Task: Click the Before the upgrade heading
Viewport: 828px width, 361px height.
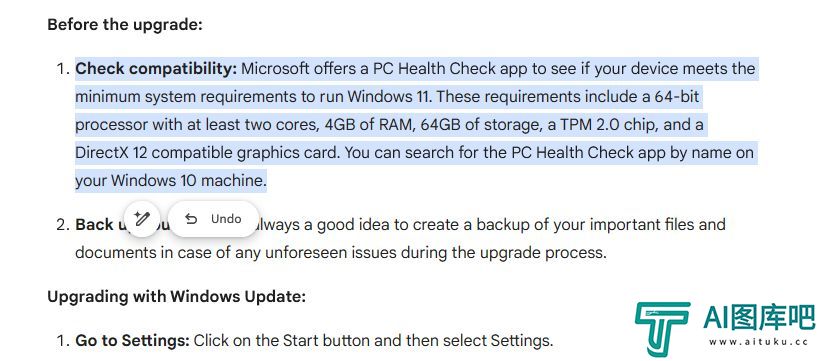Action: [125, 25]
